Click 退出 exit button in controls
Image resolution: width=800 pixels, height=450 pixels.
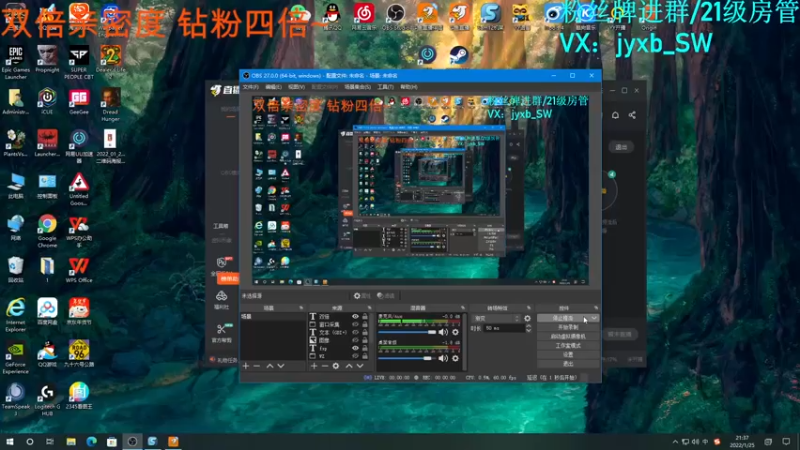pyautogui.click(x=568, y=363)
